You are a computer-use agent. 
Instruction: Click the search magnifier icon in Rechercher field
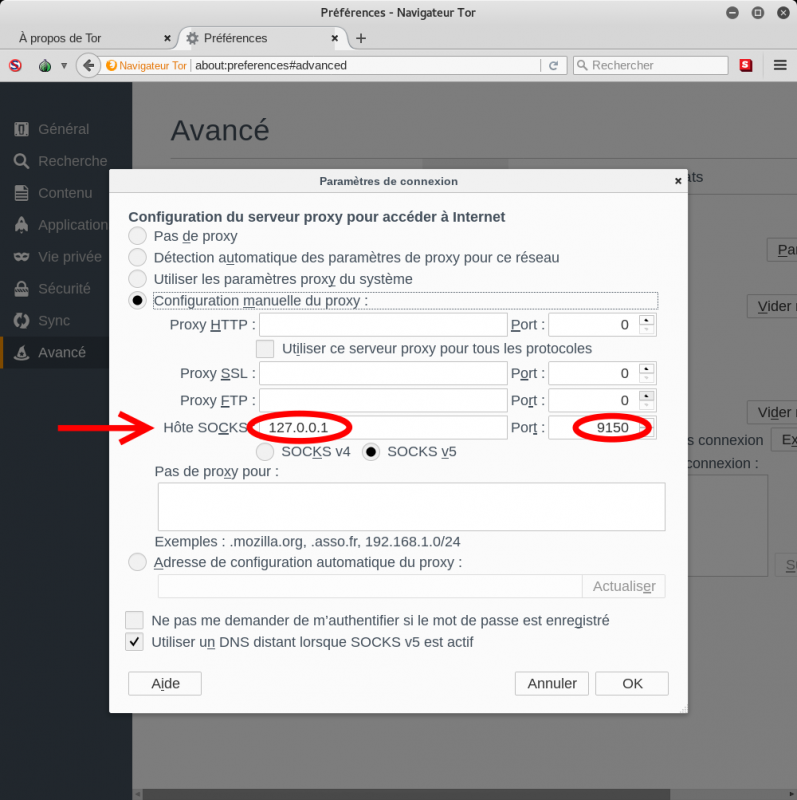tap(582, 65)
